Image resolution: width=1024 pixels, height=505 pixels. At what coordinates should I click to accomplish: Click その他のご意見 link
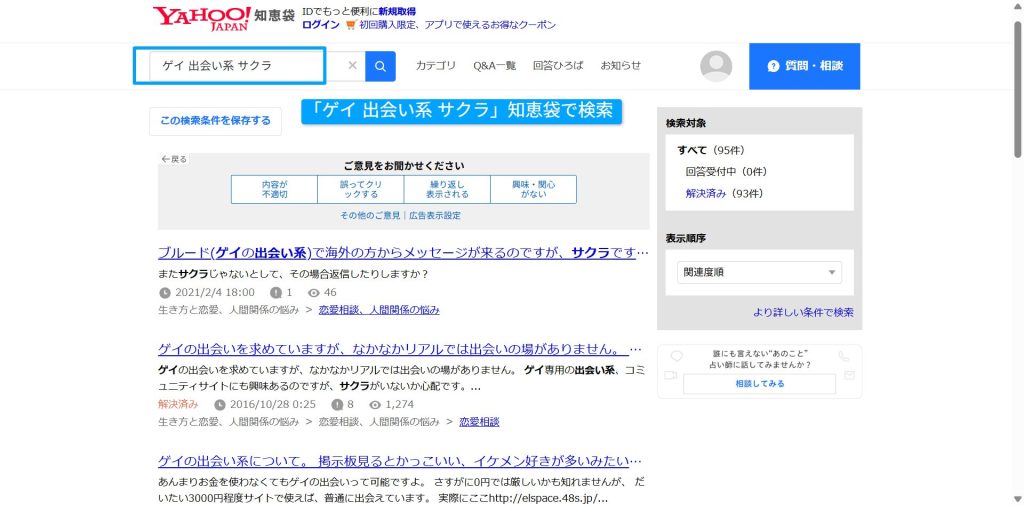370,215
